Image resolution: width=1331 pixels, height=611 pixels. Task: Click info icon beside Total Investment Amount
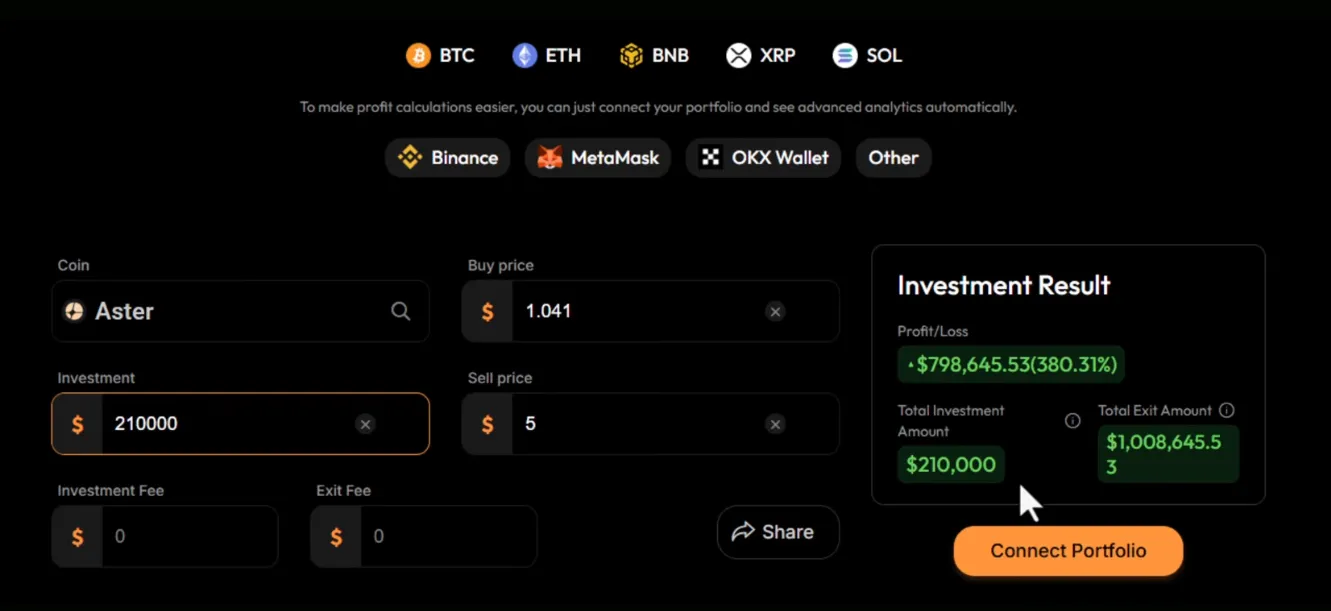(x=1073, y=421)
